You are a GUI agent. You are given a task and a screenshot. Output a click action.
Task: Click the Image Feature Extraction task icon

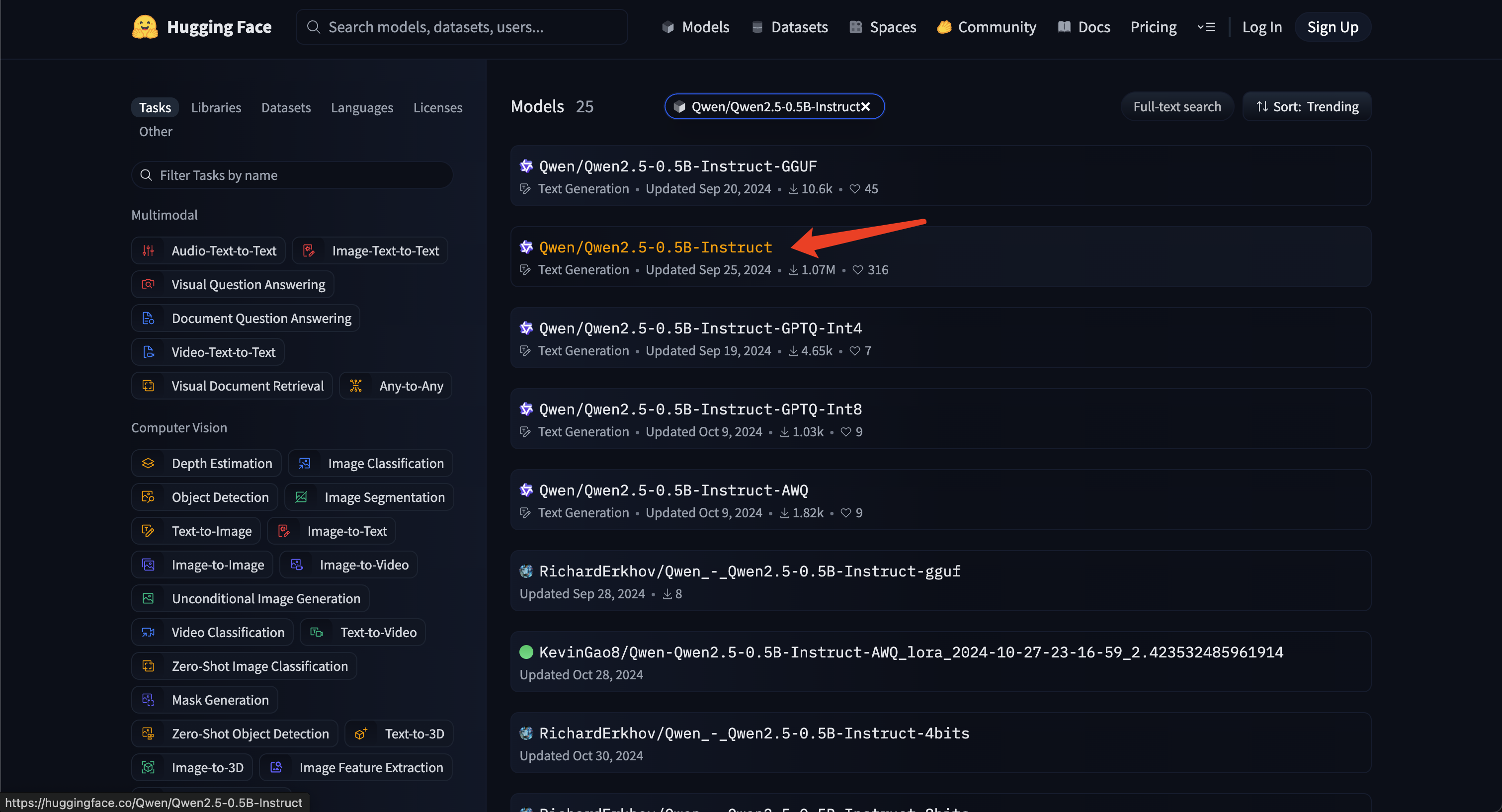pos(276,768)
